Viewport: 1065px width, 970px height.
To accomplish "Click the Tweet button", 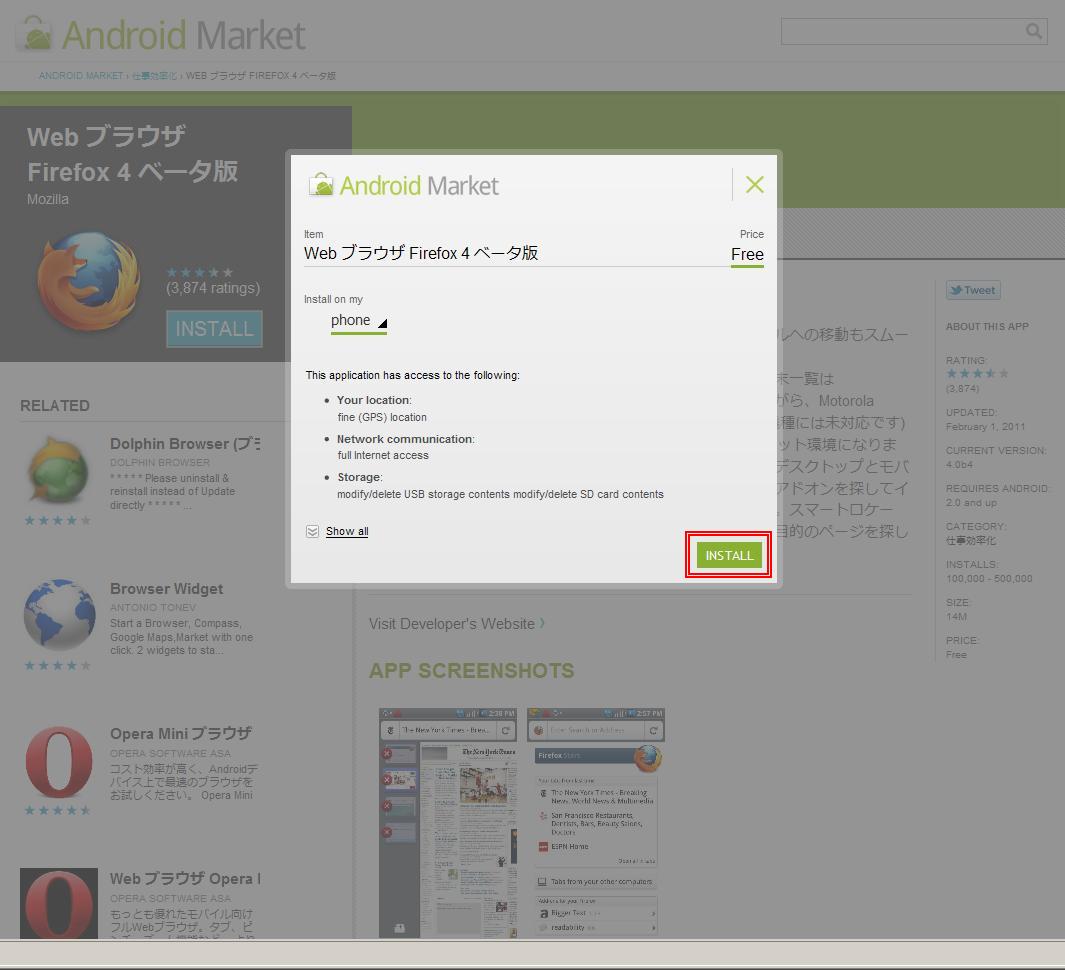I will [973, 290].
